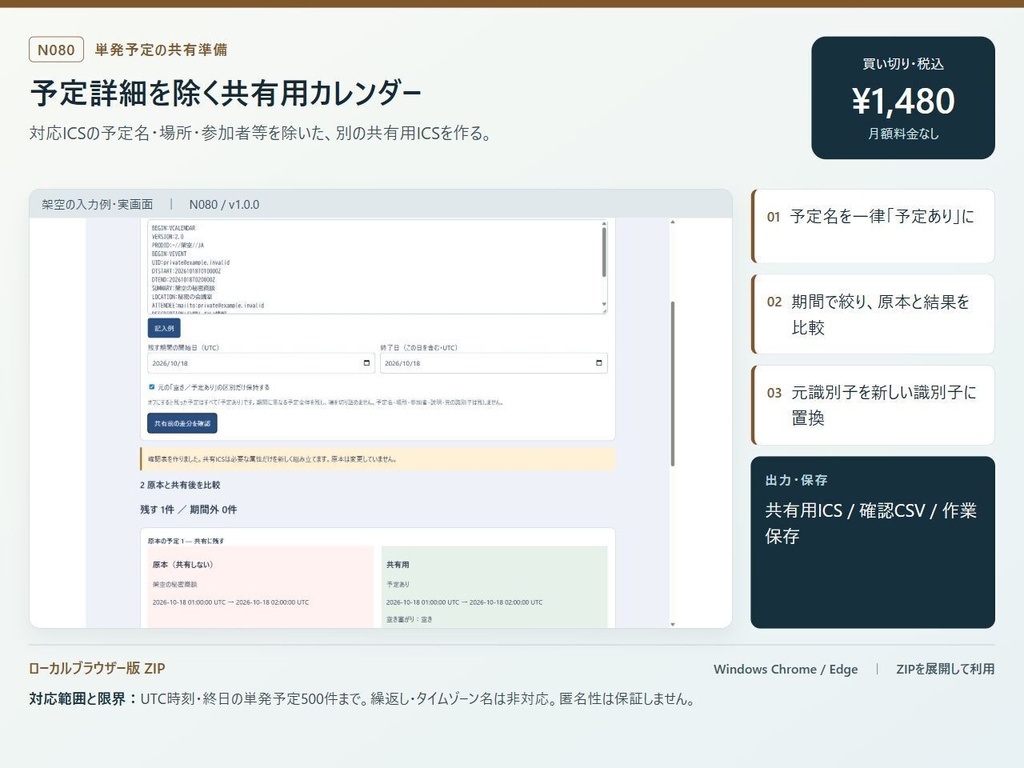Screen dimensions: 1024x768
Task: Click the summary 残す 1件 ／ 期間外 0件
Action: (x=188, y=509)
